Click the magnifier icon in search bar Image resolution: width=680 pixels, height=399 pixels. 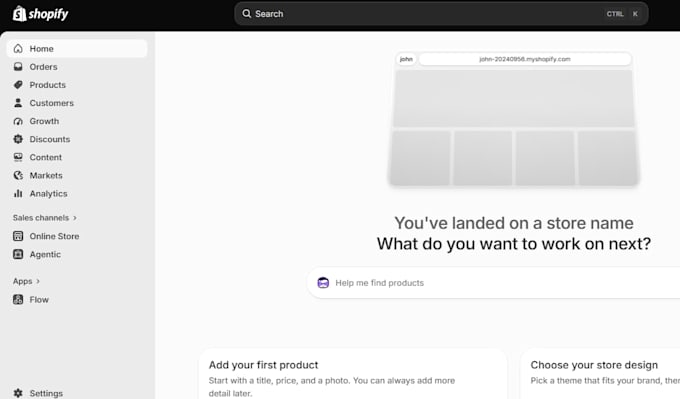[x=247, y=14]
